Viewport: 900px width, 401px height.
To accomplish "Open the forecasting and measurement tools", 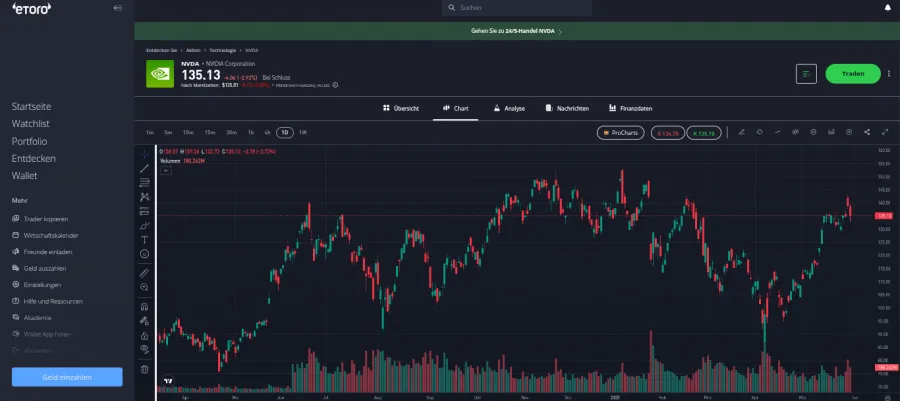I will point(144,211).
